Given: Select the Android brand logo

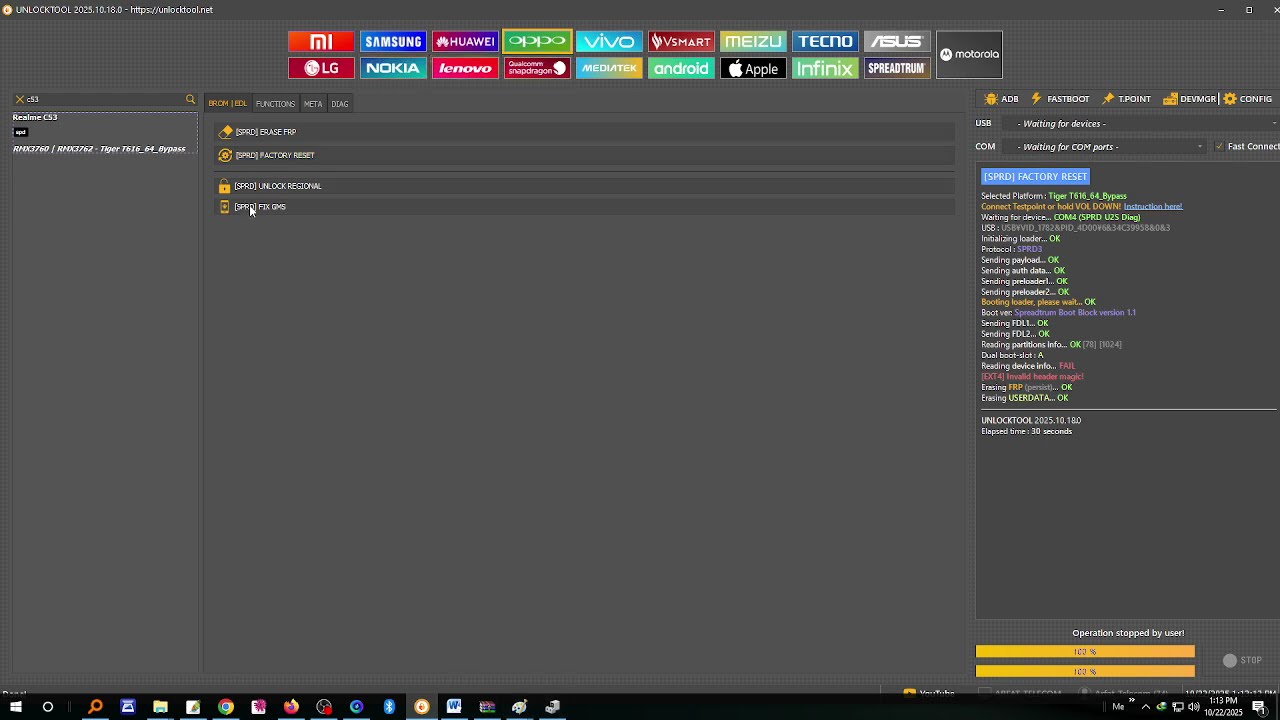Looking at the screenshot, I should (x=681, y=68).
